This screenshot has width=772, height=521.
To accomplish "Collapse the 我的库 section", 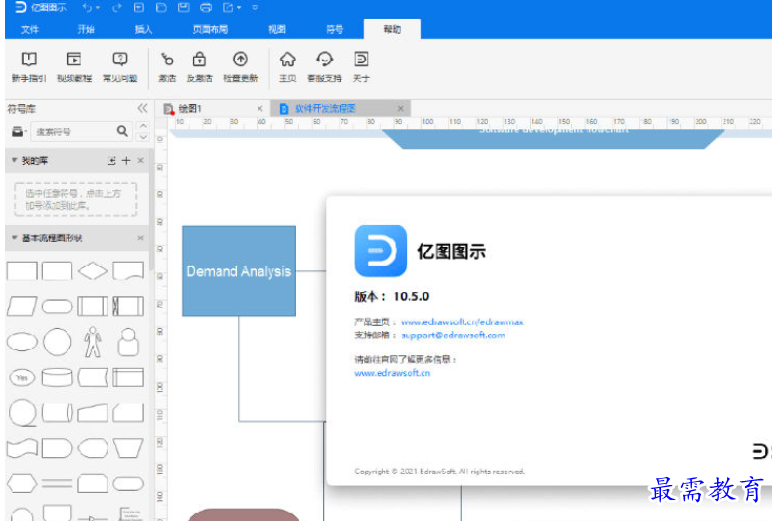I will click(14, 160).
